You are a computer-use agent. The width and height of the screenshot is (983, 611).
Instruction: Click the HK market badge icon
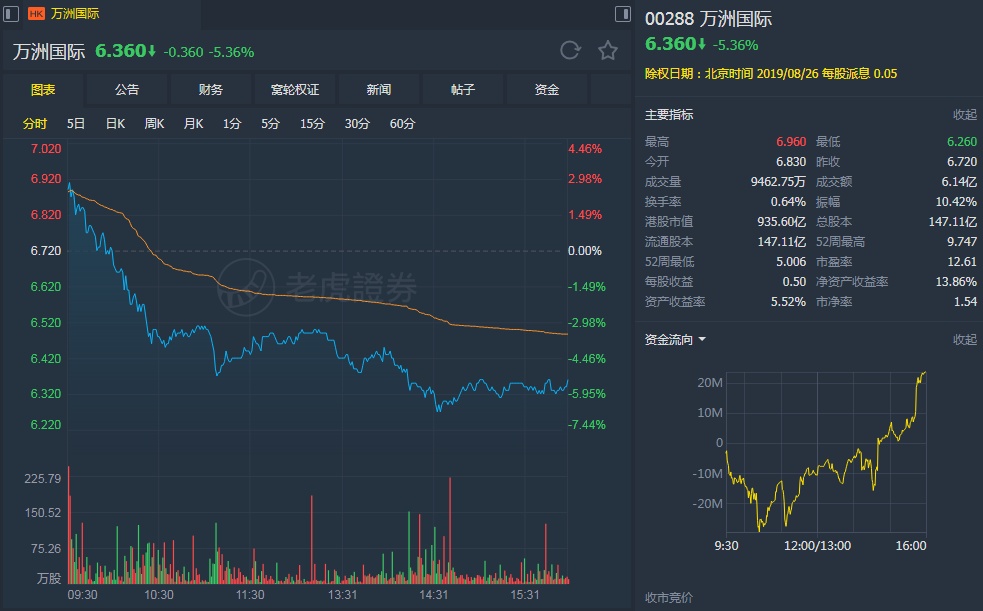tap(36, 14)
